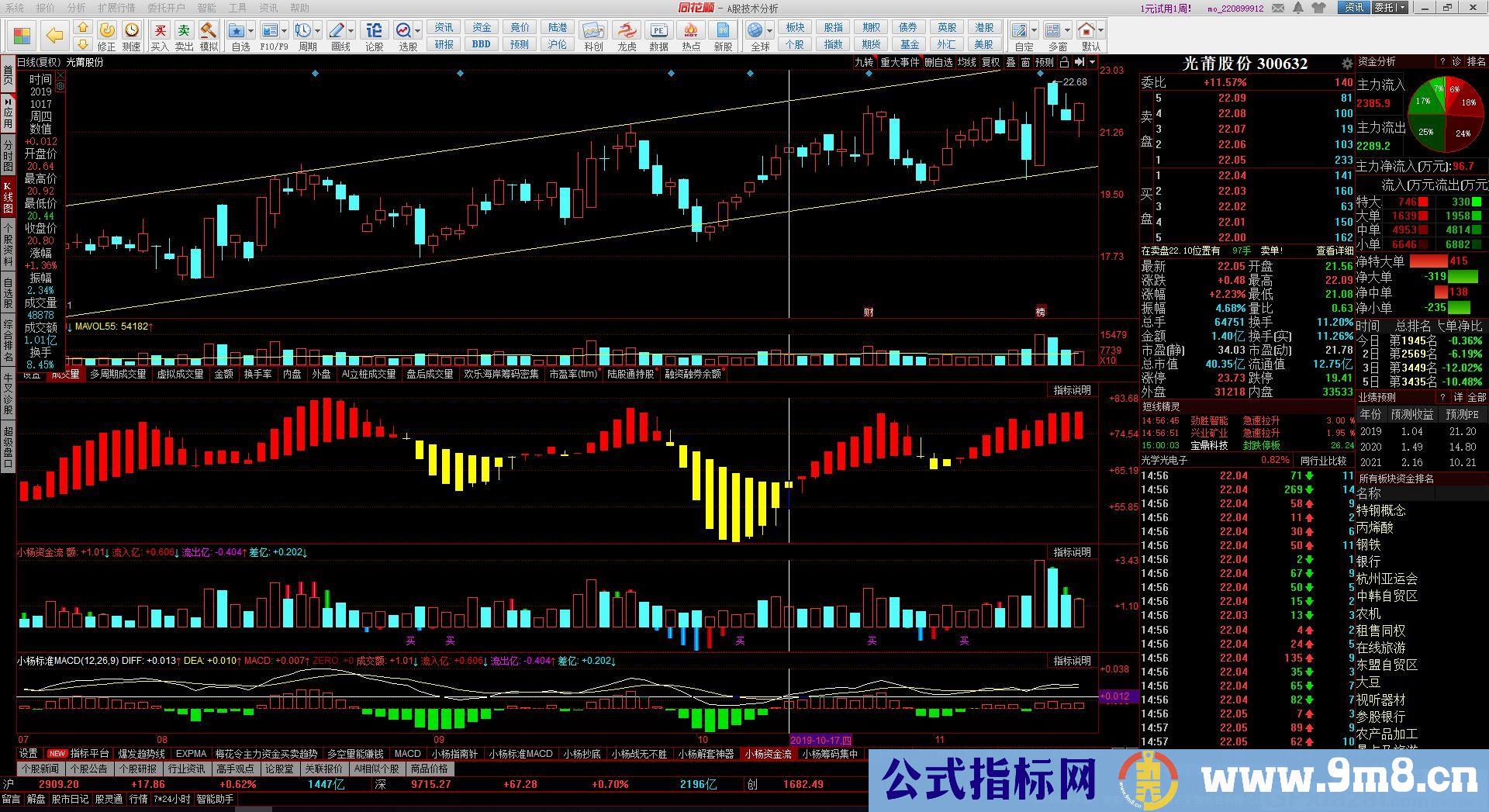Viewport: 1489px width, 812px height.
Task: Expand the 自选 dropdown arrow
Action: pos(252,31)
